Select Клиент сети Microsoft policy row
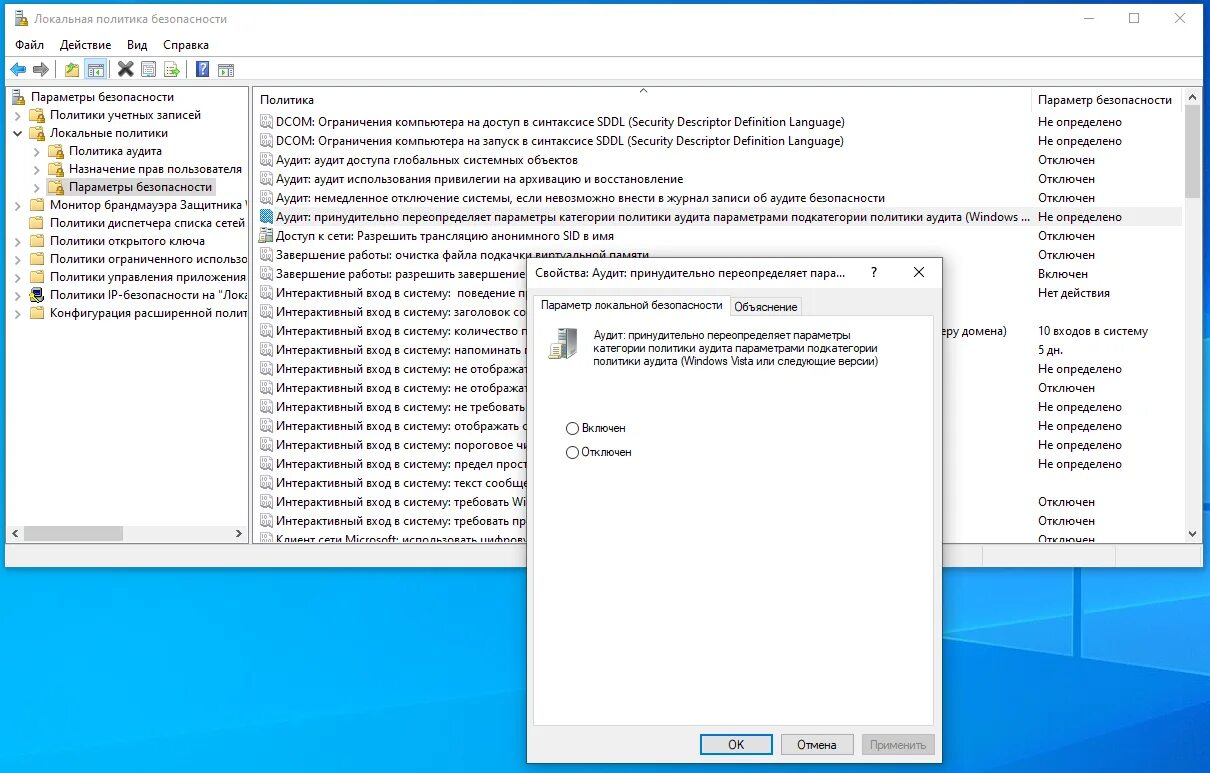Image resolution: width=1210 pixels, height=773 pixels. (718, 538)
